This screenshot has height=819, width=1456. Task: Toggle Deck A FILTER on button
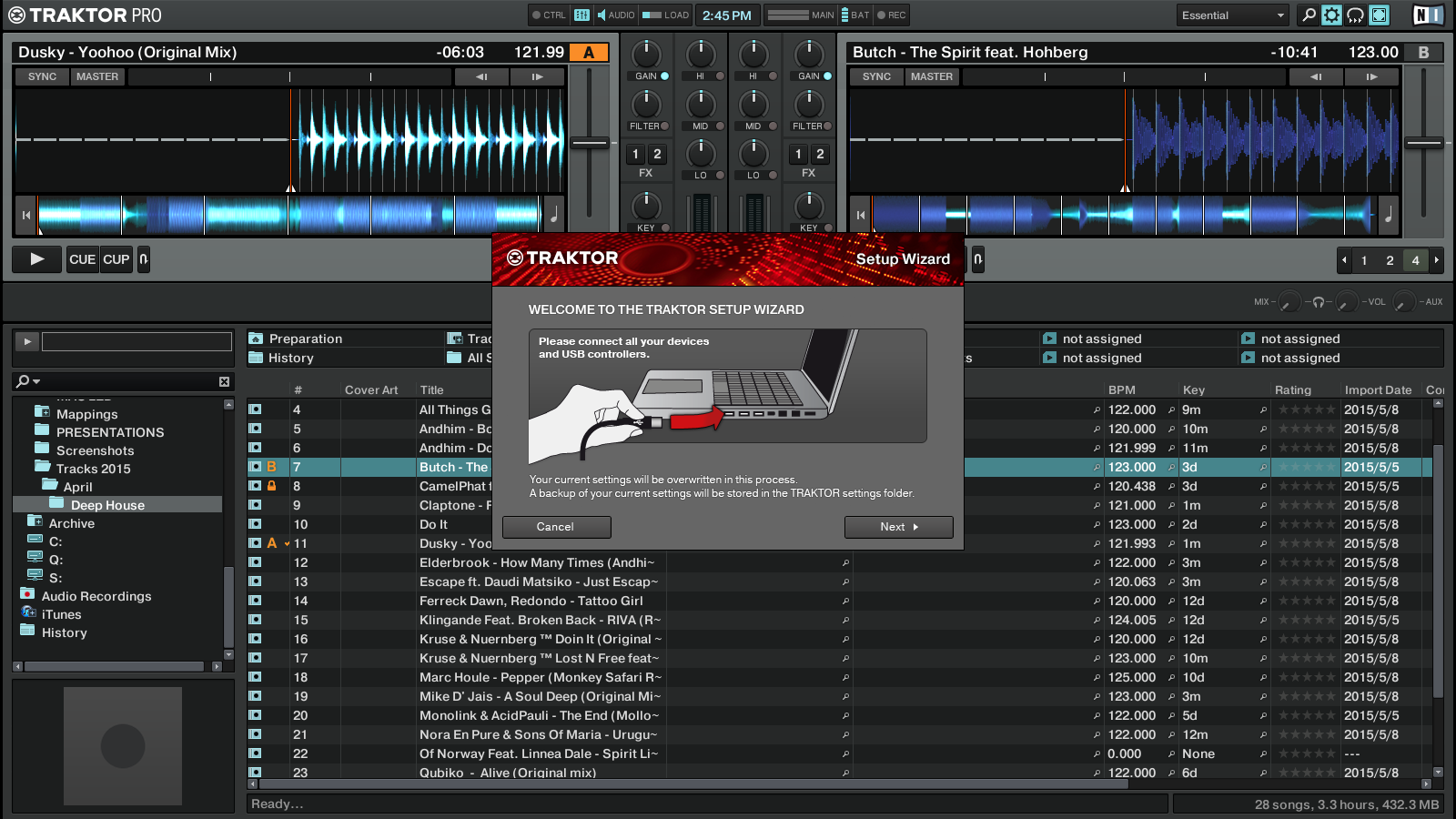[664, 126]
